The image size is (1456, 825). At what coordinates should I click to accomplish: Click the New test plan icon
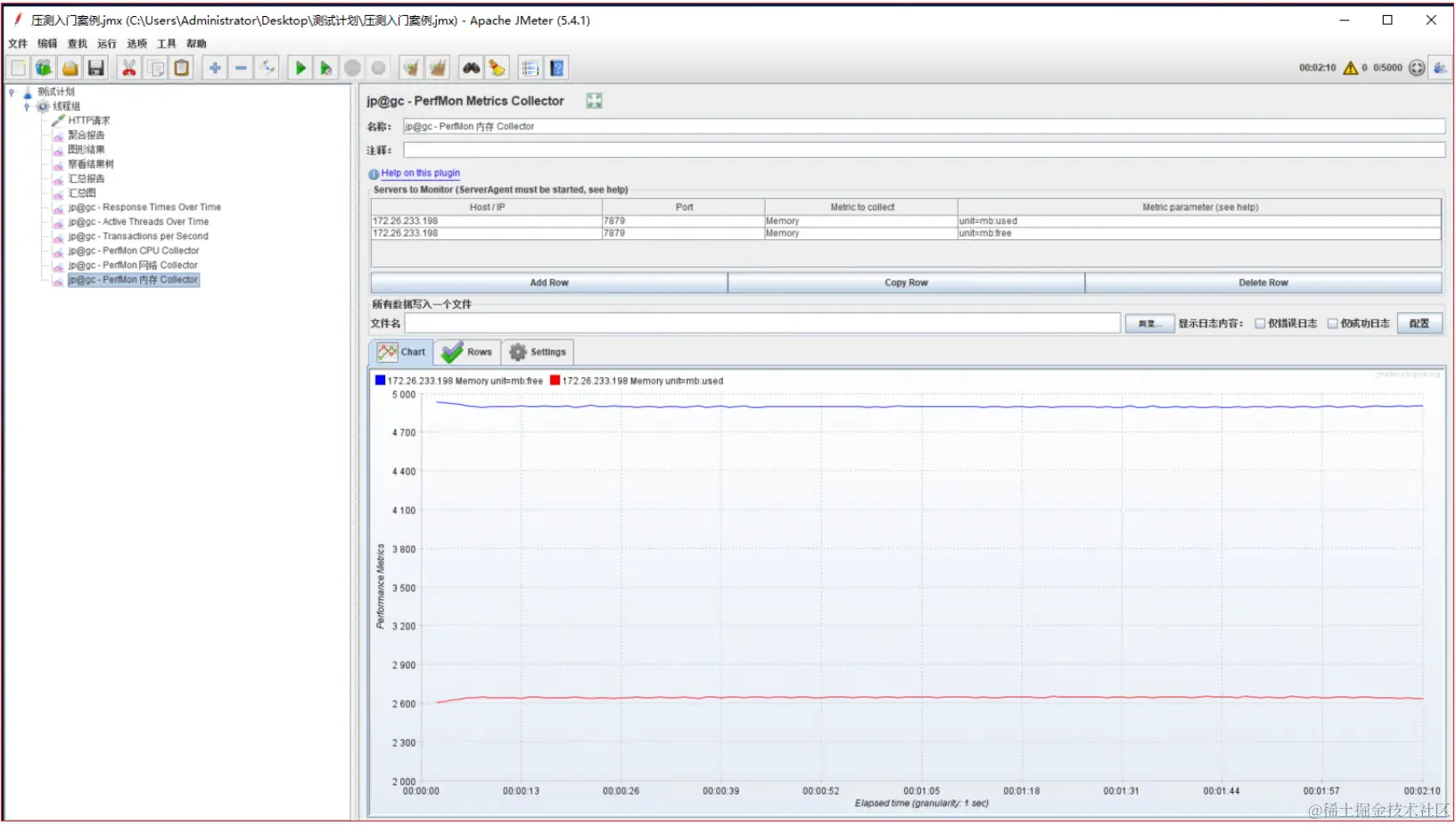[x=18, y=68]
